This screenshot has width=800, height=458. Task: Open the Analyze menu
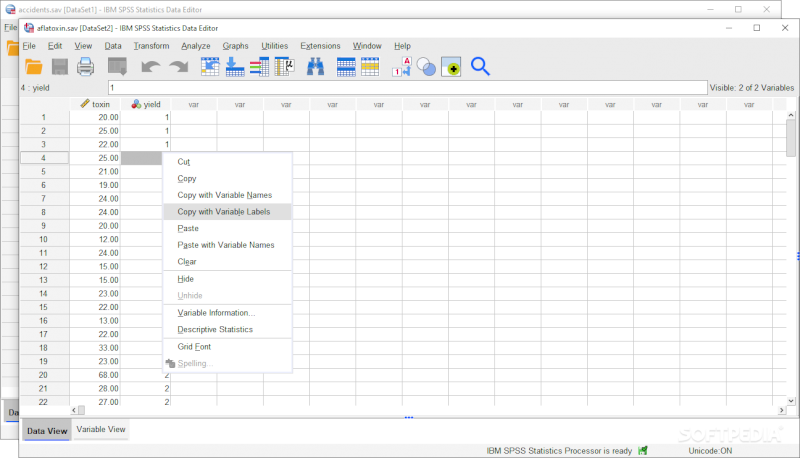coord(196,46)
